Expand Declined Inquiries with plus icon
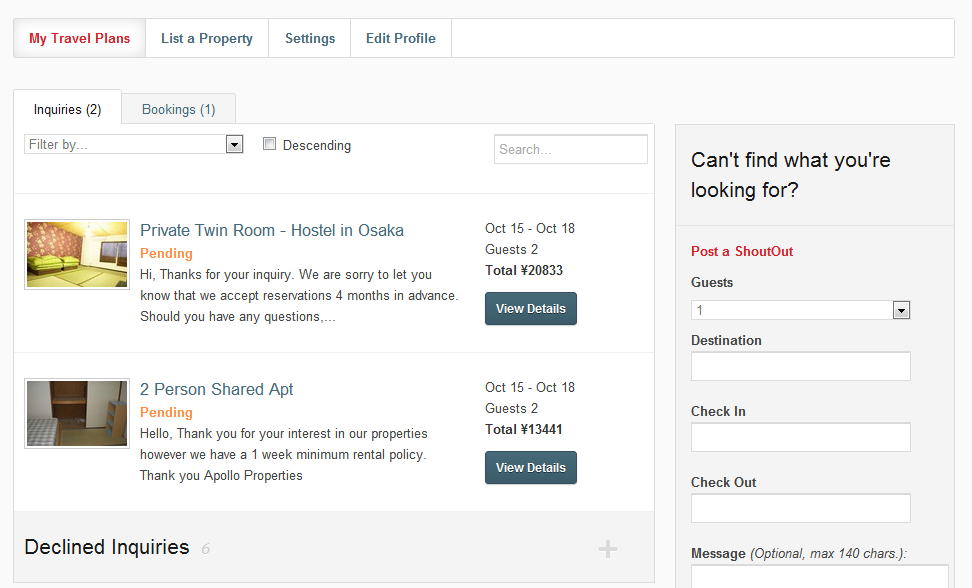Screen dimensions: 972x588 tap(608, 549)
